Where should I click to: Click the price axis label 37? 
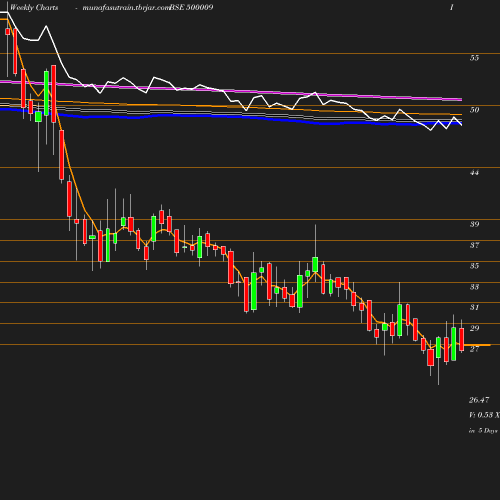tap(474, 245)
